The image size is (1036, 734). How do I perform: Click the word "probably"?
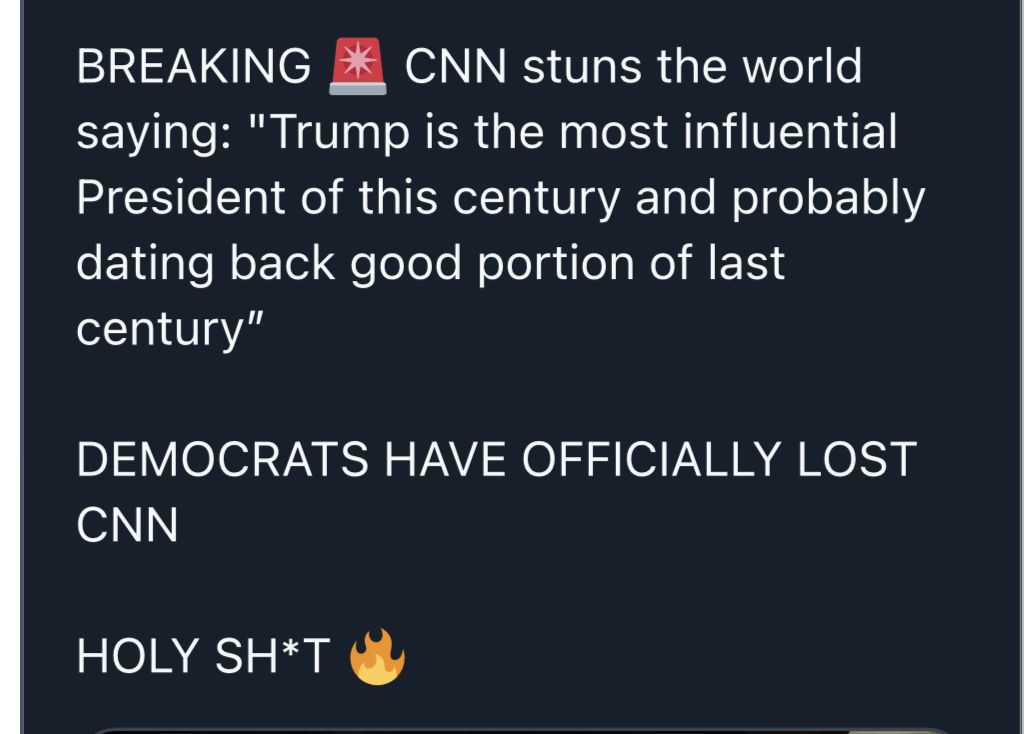pos(828,198)
